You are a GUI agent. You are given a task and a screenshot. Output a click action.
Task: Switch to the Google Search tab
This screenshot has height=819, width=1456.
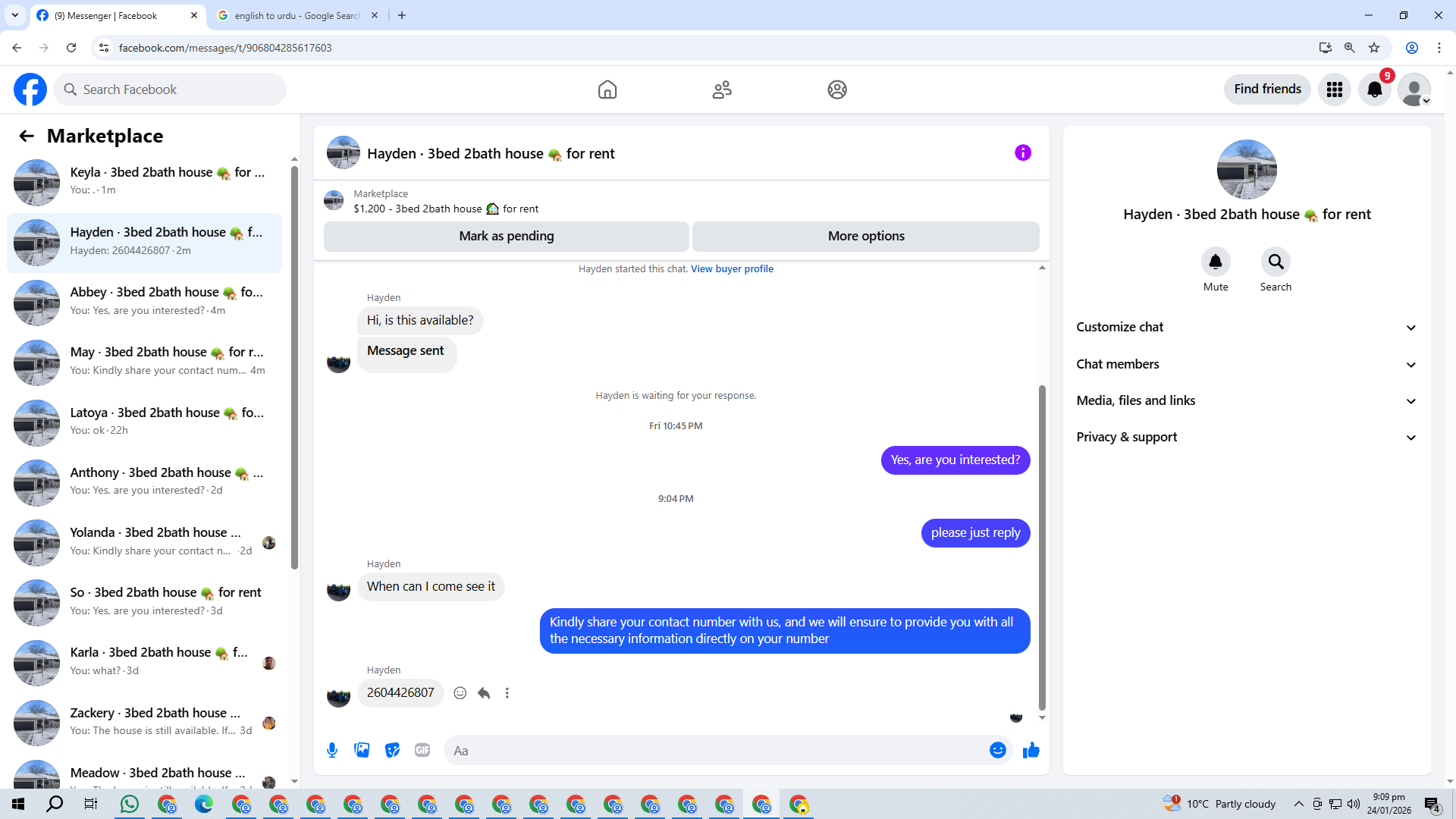click(297, 15)
